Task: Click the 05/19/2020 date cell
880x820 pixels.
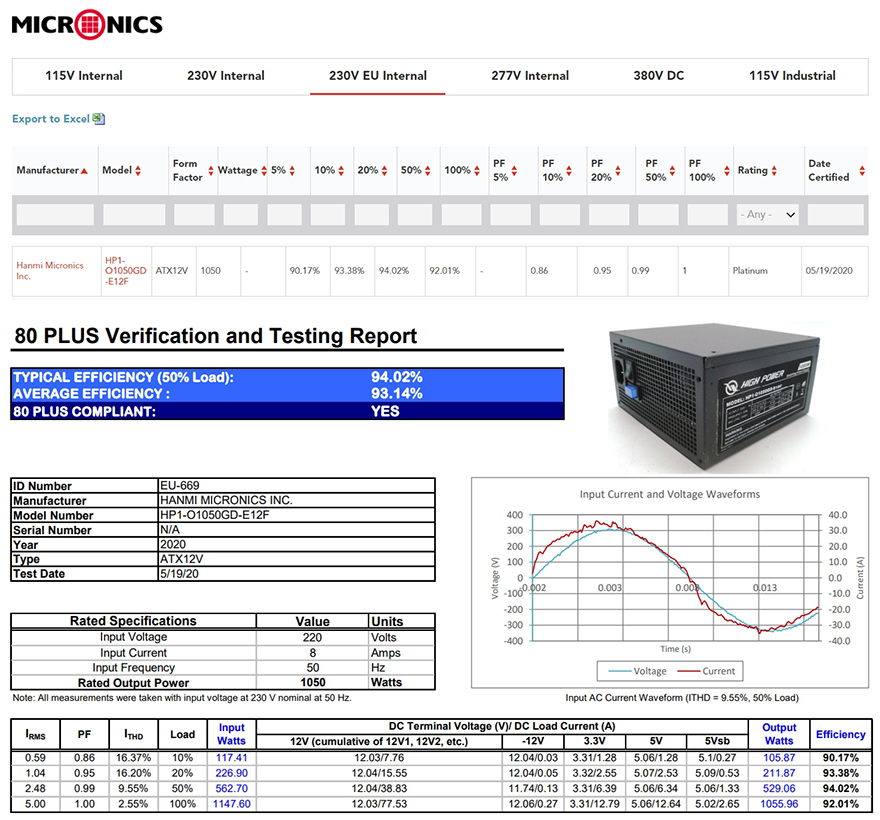Action: point(829,271)
